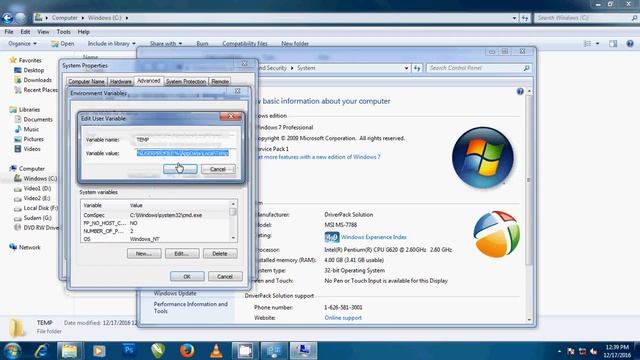Open File menu in Explorer

(9, 31)
